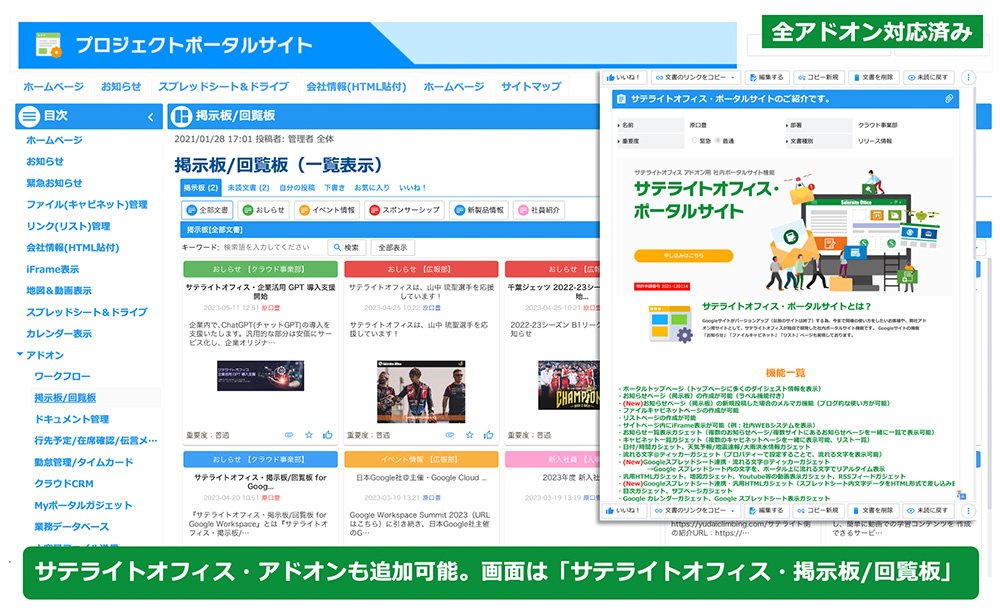Star the 山中 琉聖選手 card

click(469, 435)
